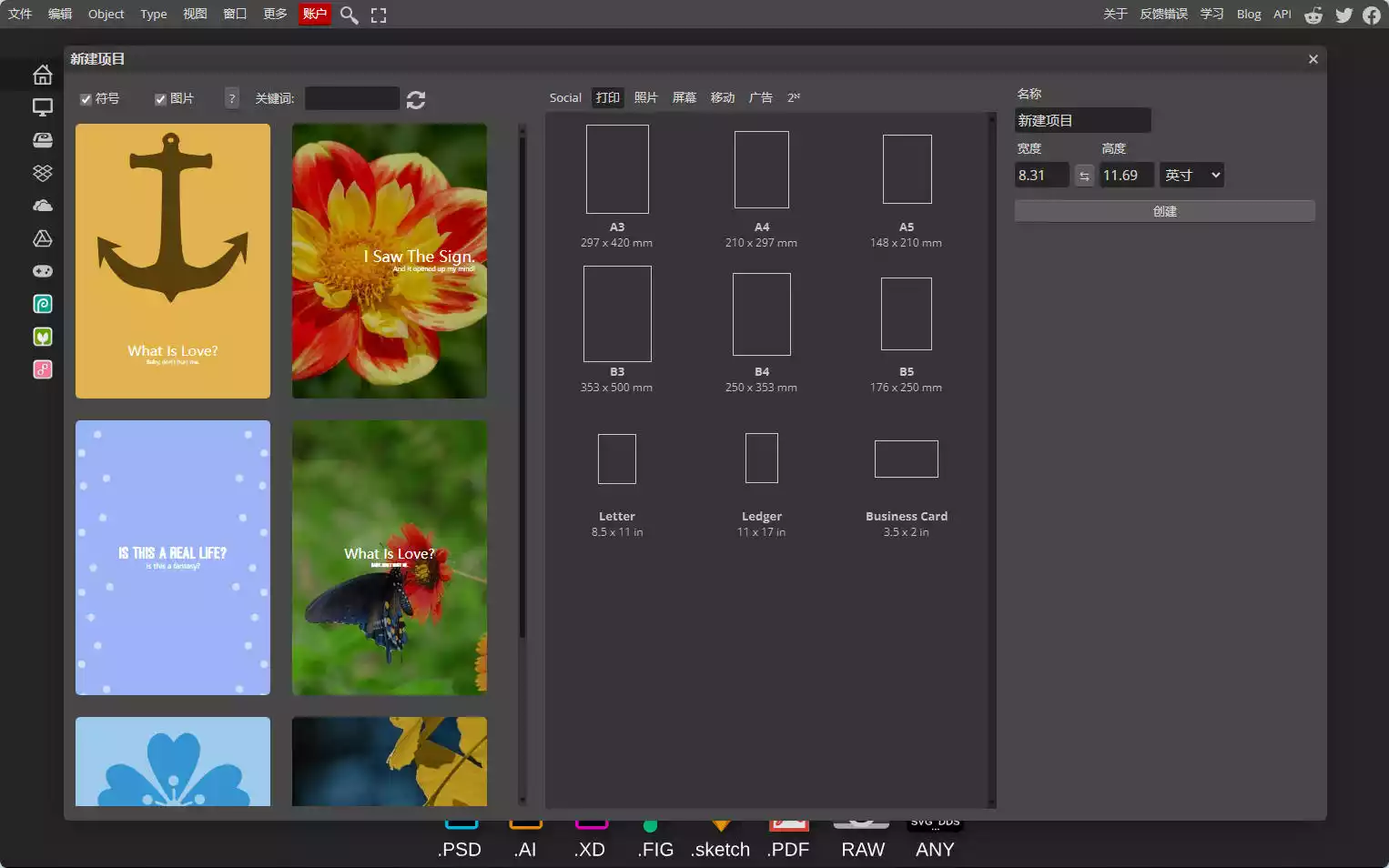Open the 学习 link
Screen dimensions: 1389x868
pos(1212,14)
